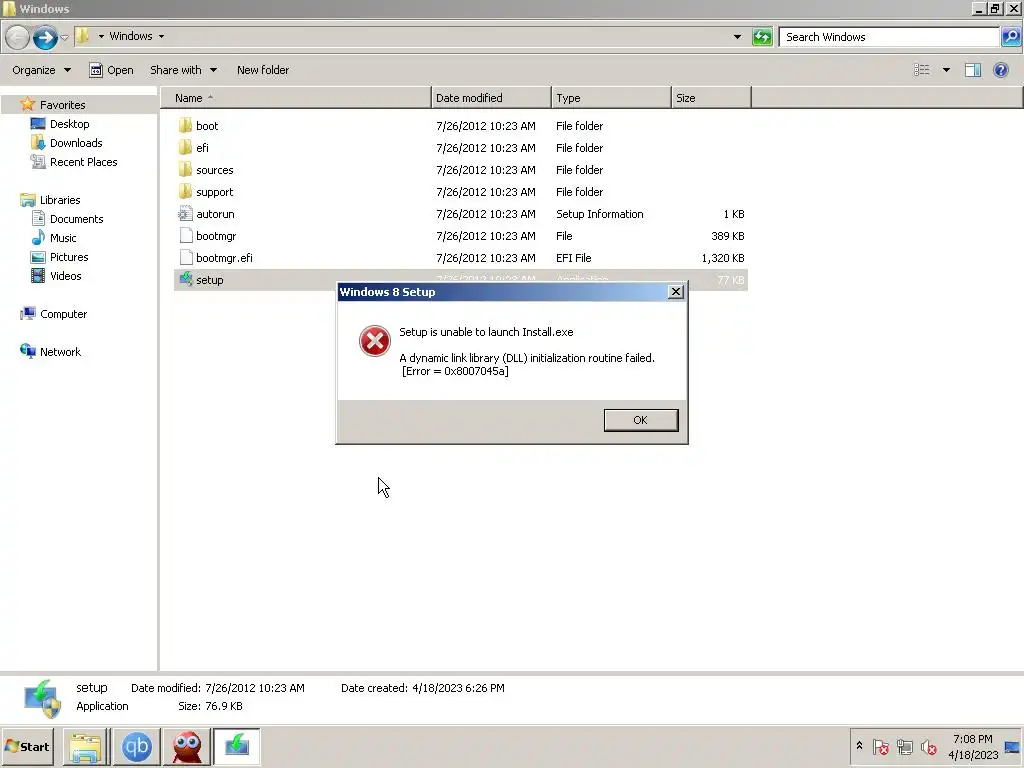Click the error message text in dialog
This screenshot has width=1024, height=768.
tap(527, 351)
